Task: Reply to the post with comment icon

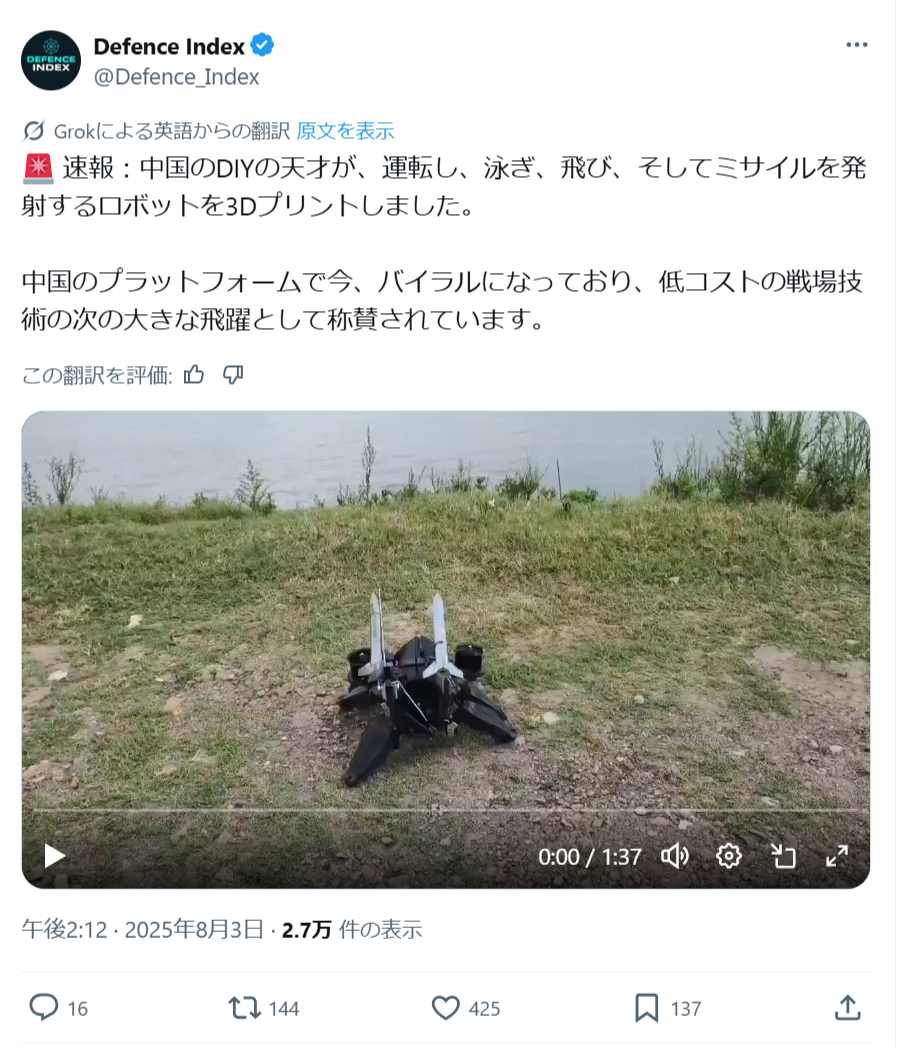Action: click(x=44, y=1008)
